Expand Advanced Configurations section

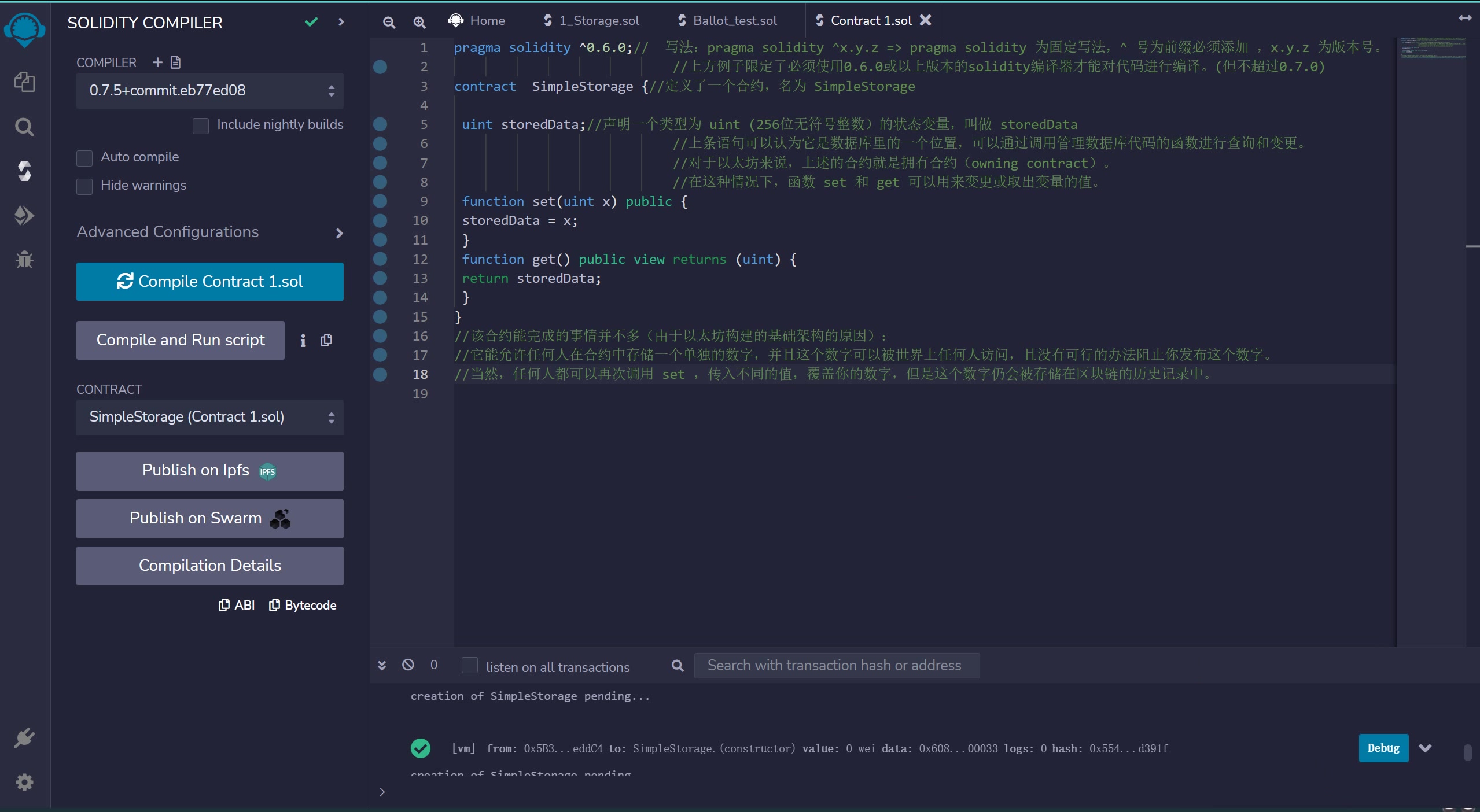point(209,232)
